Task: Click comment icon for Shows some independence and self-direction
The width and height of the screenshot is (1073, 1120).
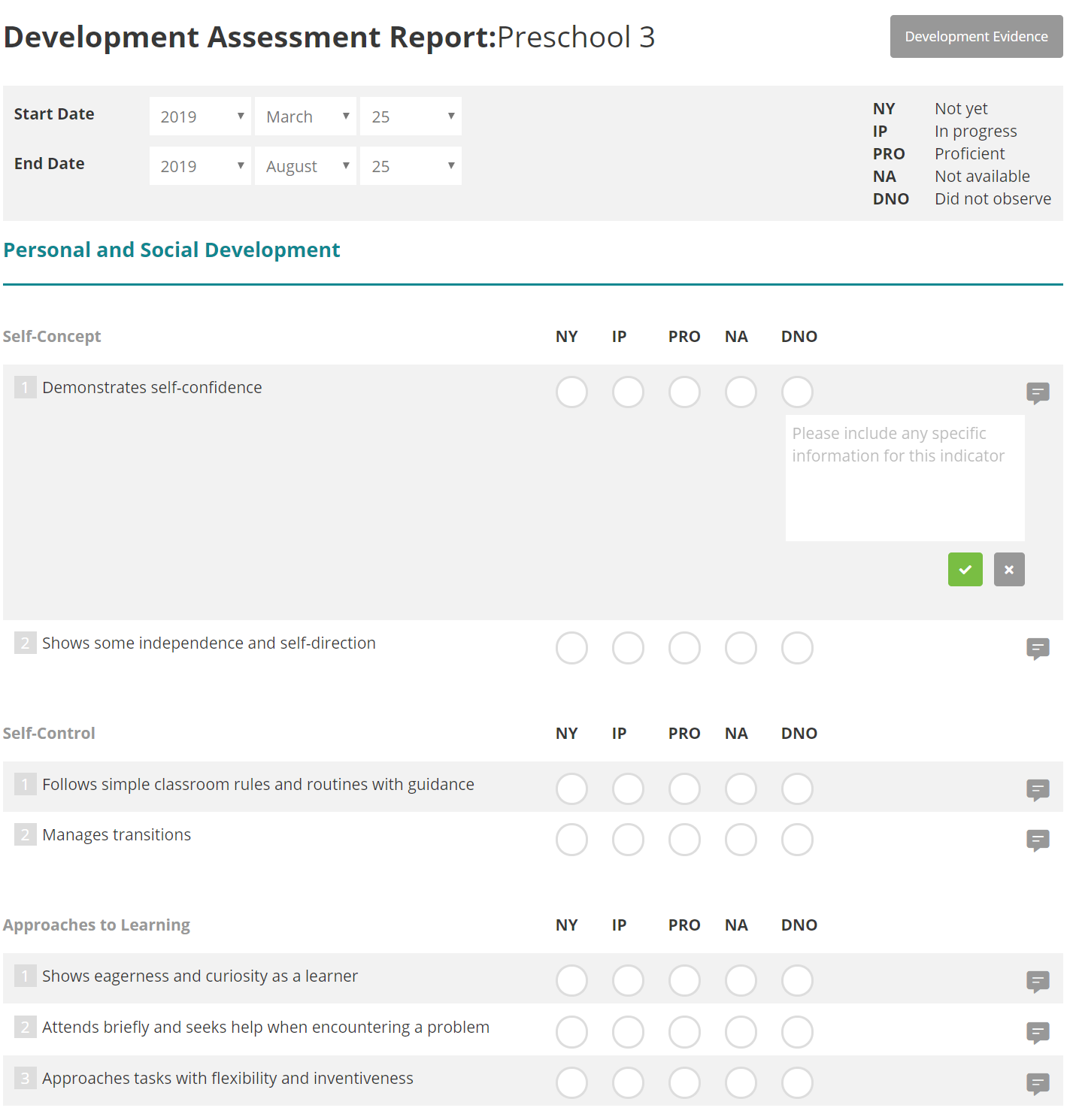Action: coord(1038,649)
